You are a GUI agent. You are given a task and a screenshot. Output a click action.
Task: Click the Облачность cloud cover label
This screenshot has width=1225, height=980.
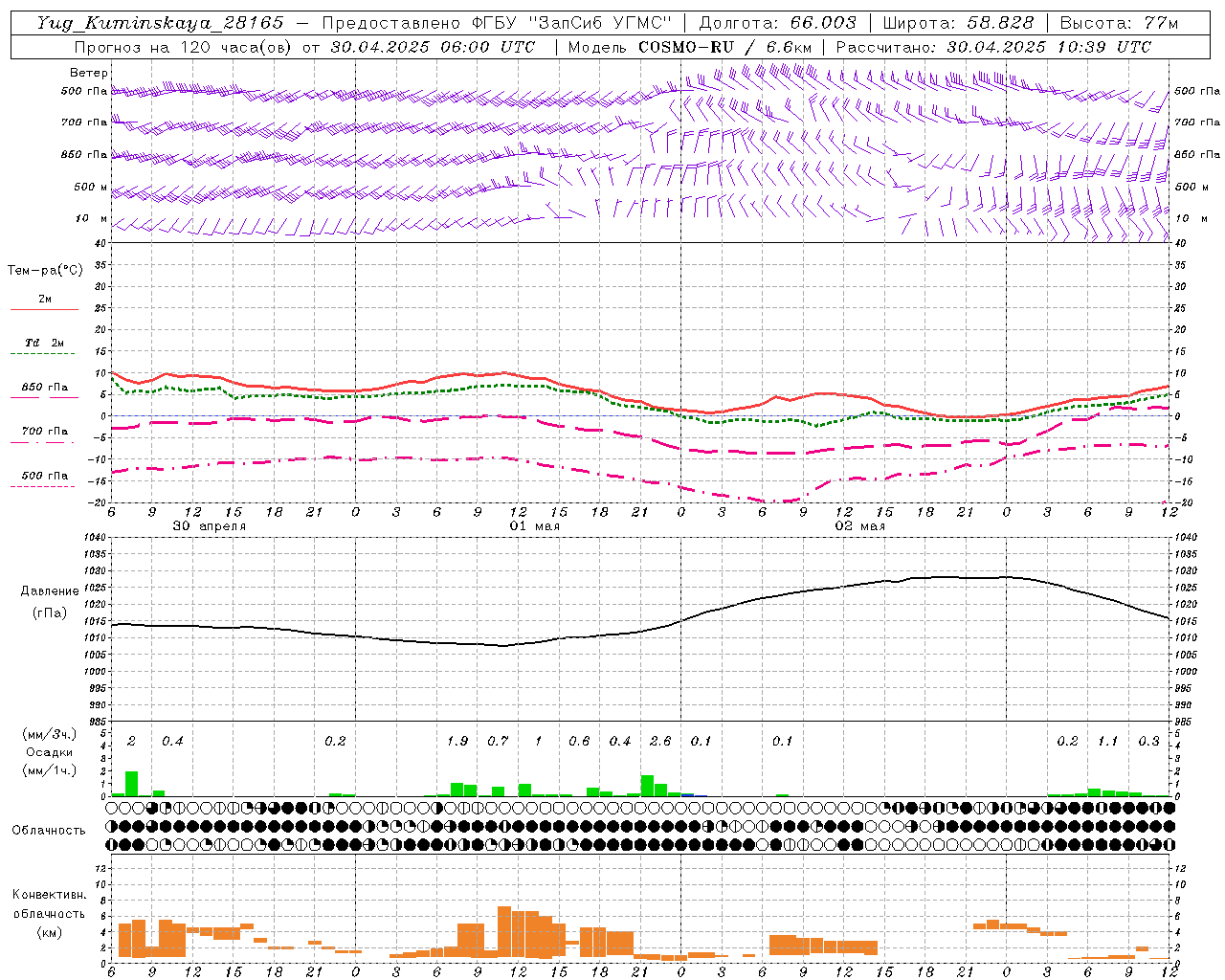[x=49, y=831]
